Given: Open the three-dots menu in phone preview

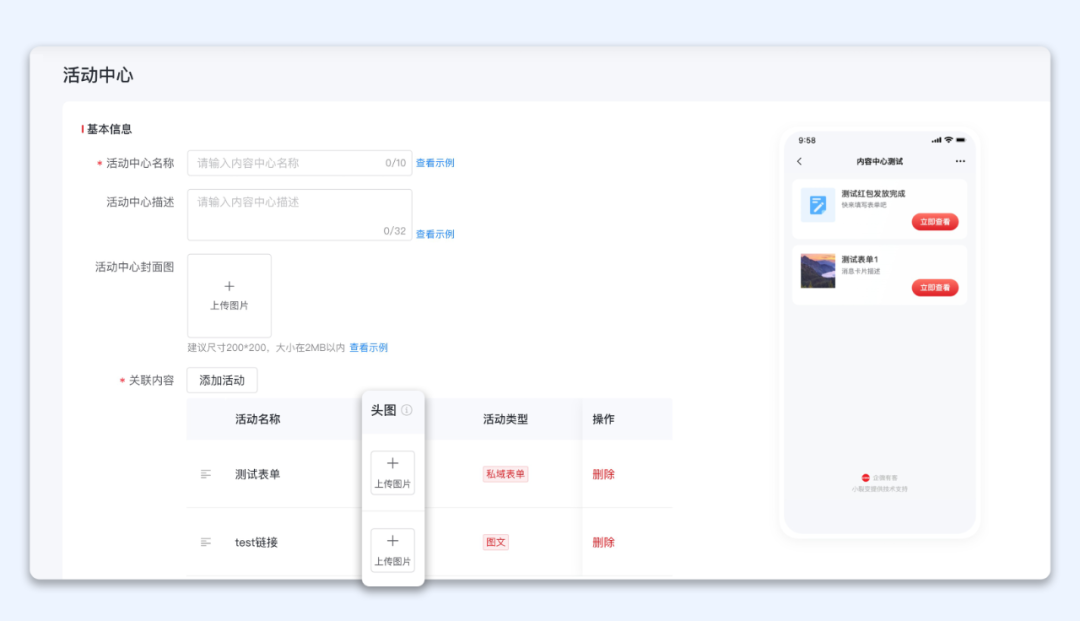Looking at the screenshot, I should [x=960, y=161].
